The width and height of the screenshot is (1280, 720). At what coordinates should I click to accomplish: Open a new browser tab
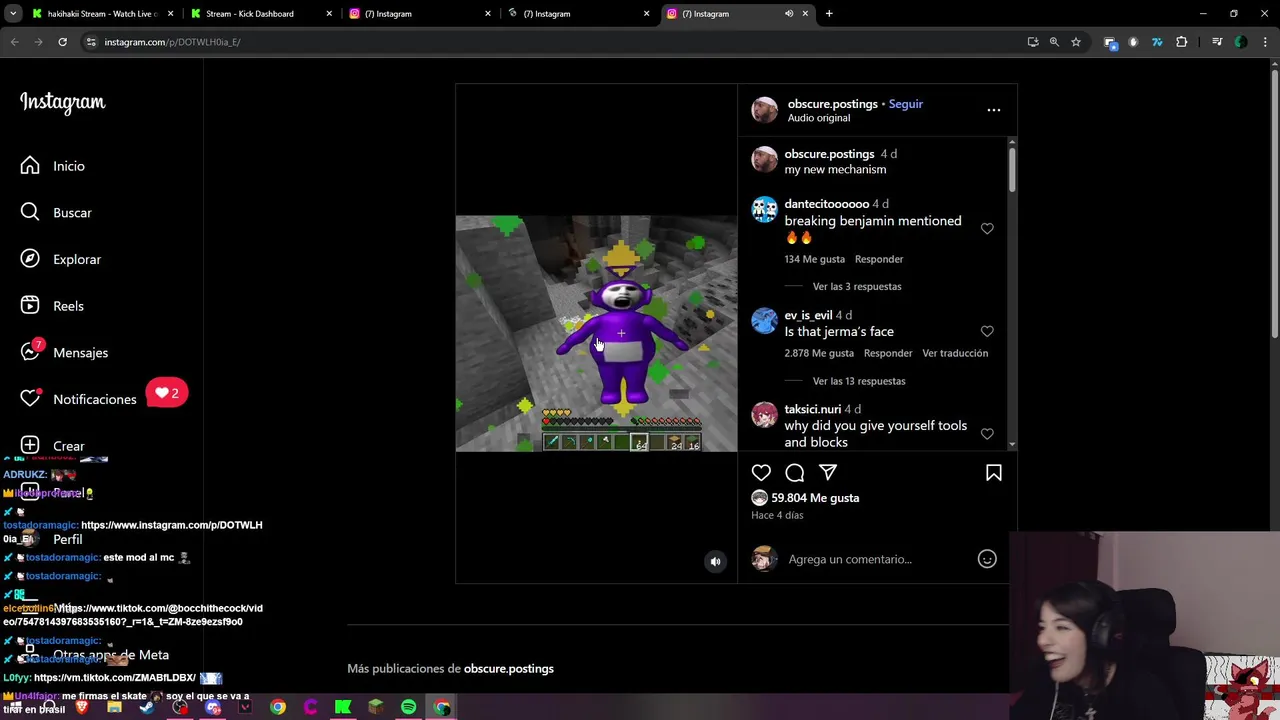pos(829,14)
